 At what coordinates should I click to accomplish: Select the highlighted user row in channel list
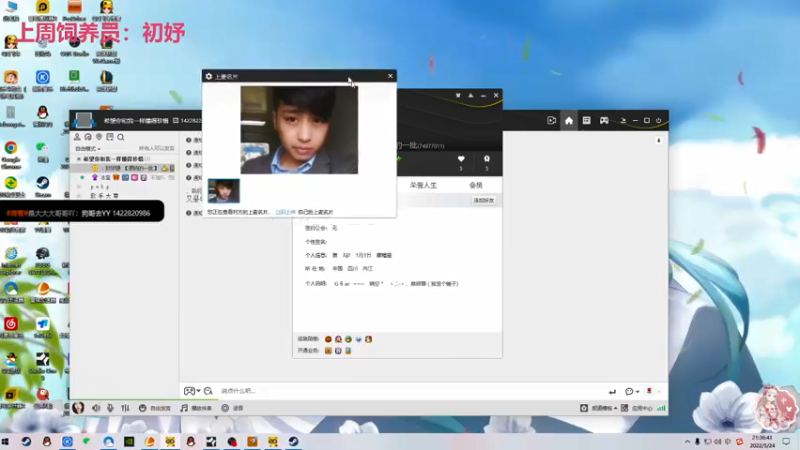125,168
